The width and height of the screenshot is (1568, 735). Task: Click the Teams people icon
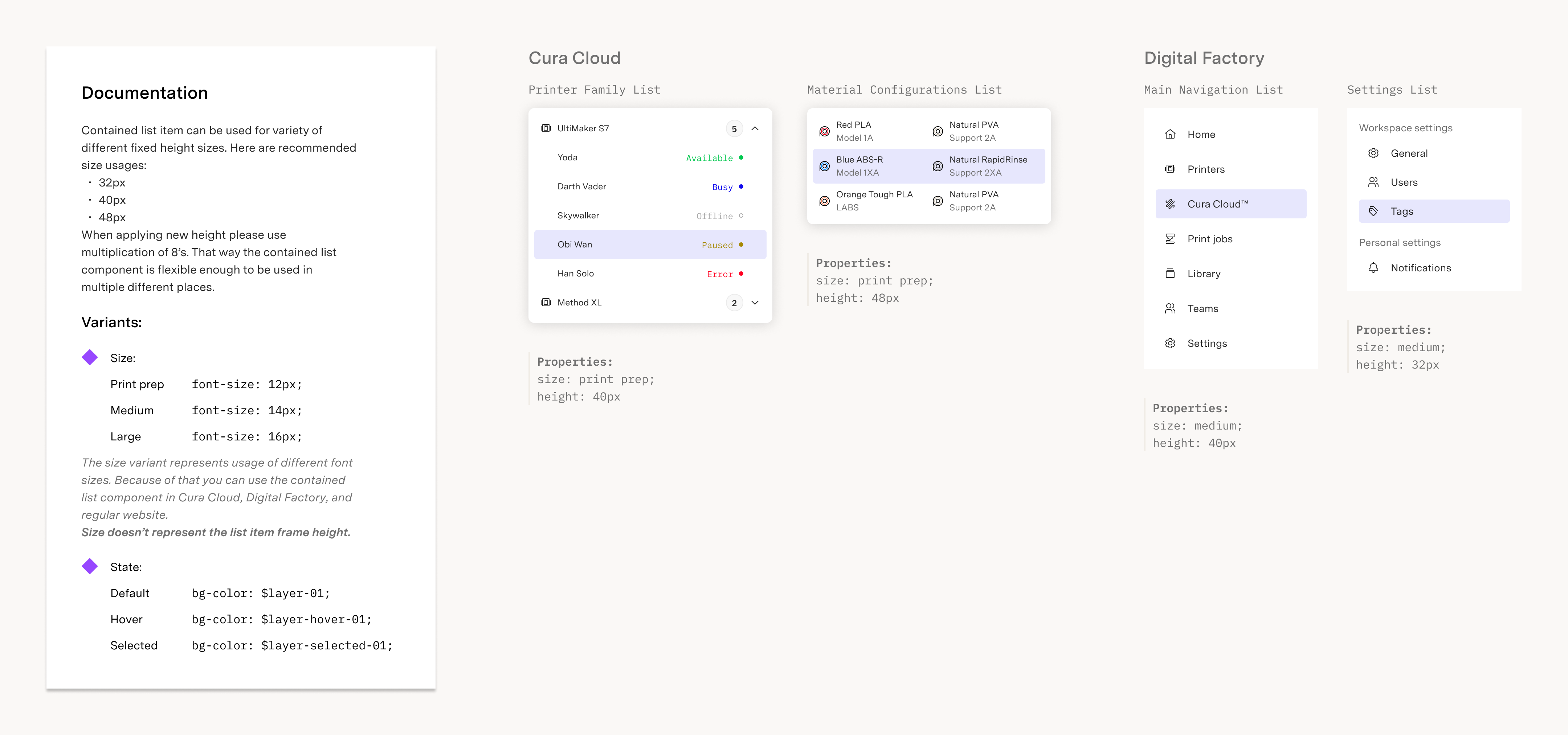pos(1170,308)
